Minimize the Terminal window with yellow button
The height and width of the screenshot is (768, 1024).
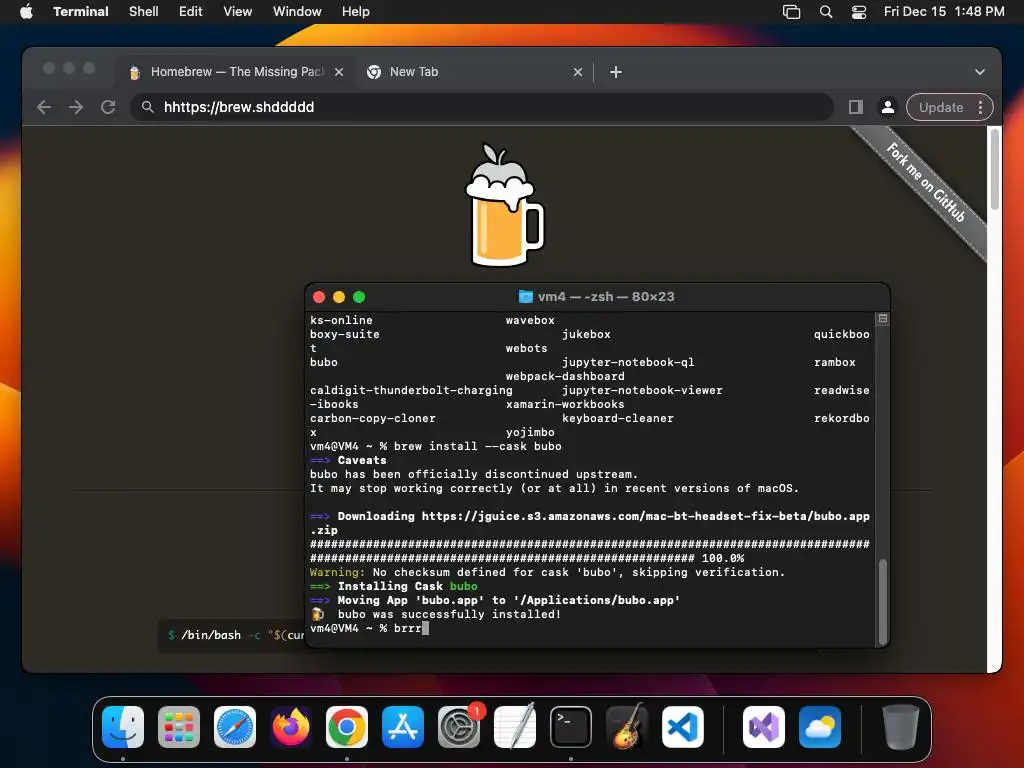coord(339,297)
